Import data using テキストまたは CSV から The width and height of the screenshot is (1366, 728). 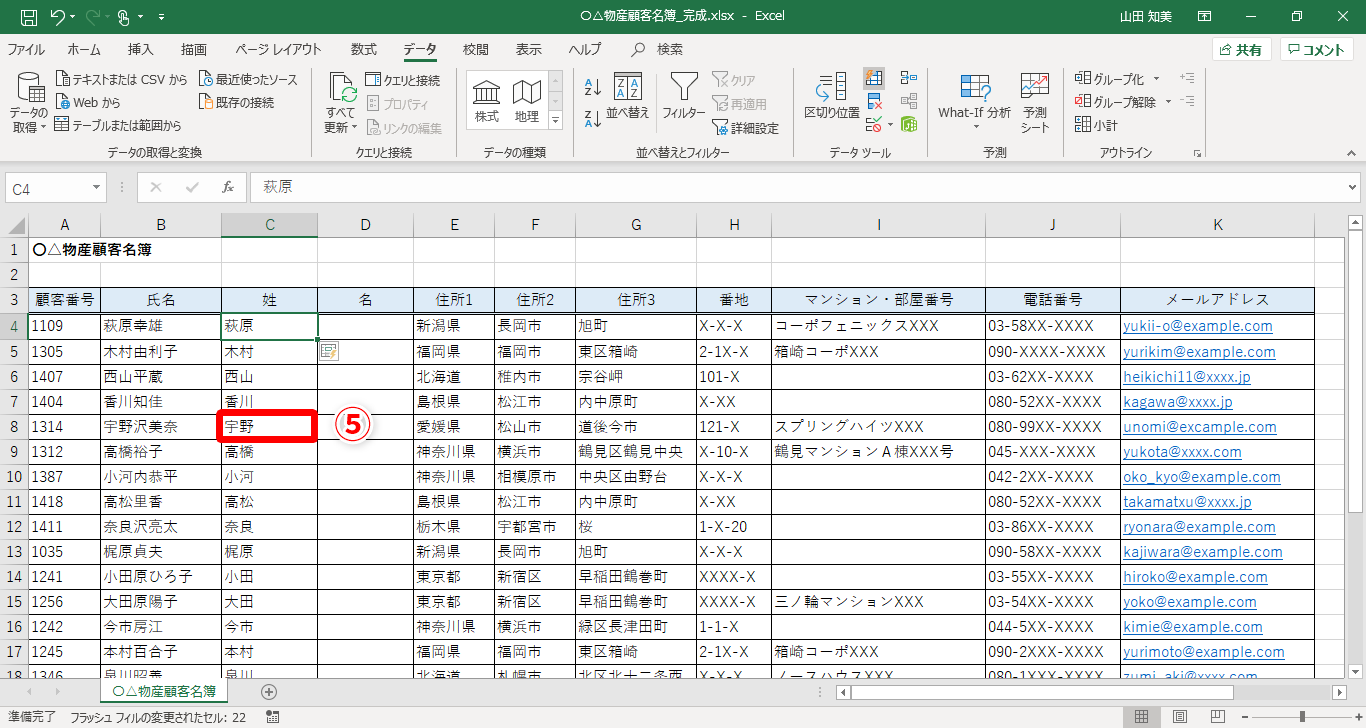pyautogui.click(x=122, y=79)
